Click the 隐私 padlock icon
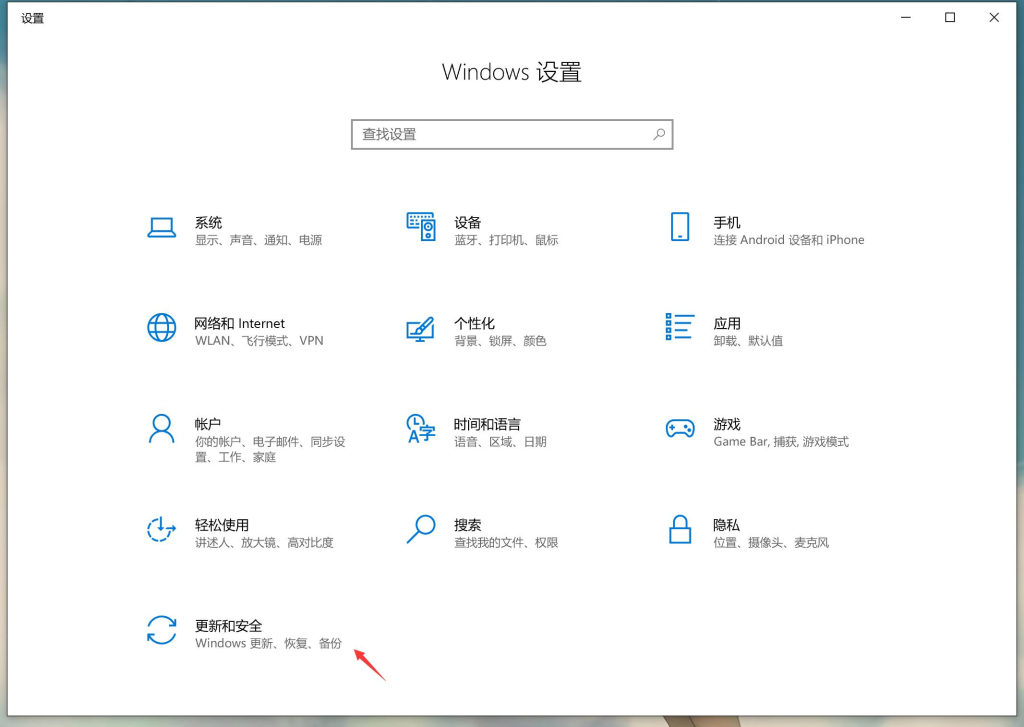This screenshot has width=1024, height=727. [x=680, y=529]
